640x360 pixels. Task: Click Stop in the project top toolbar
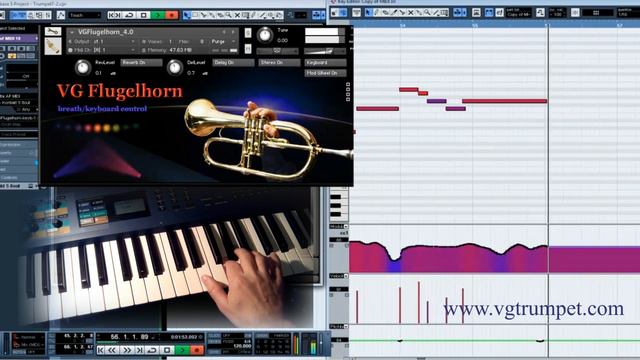144,15
